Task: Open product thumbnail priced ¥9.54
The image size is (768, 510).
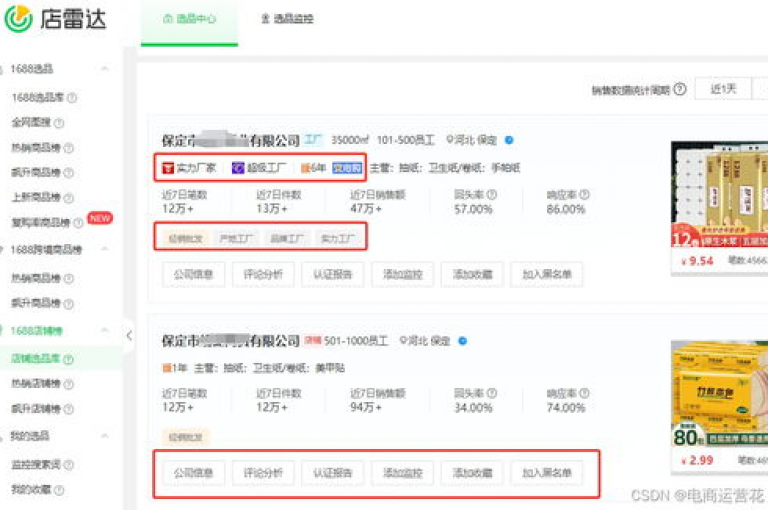Action: tap(720, 194)
